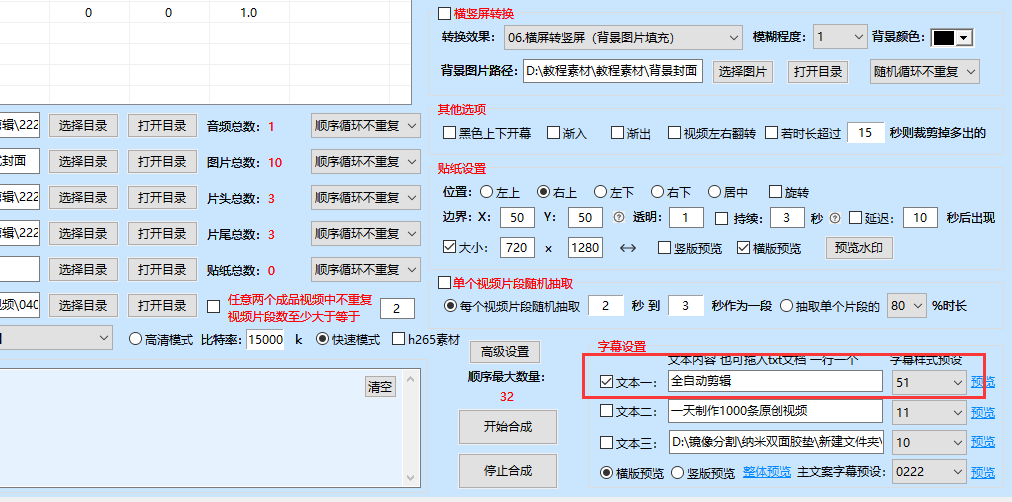Screen dimensions: 1012x502
Task: Click 选择目录 in 音频总数 row
Action: (83, 126)
